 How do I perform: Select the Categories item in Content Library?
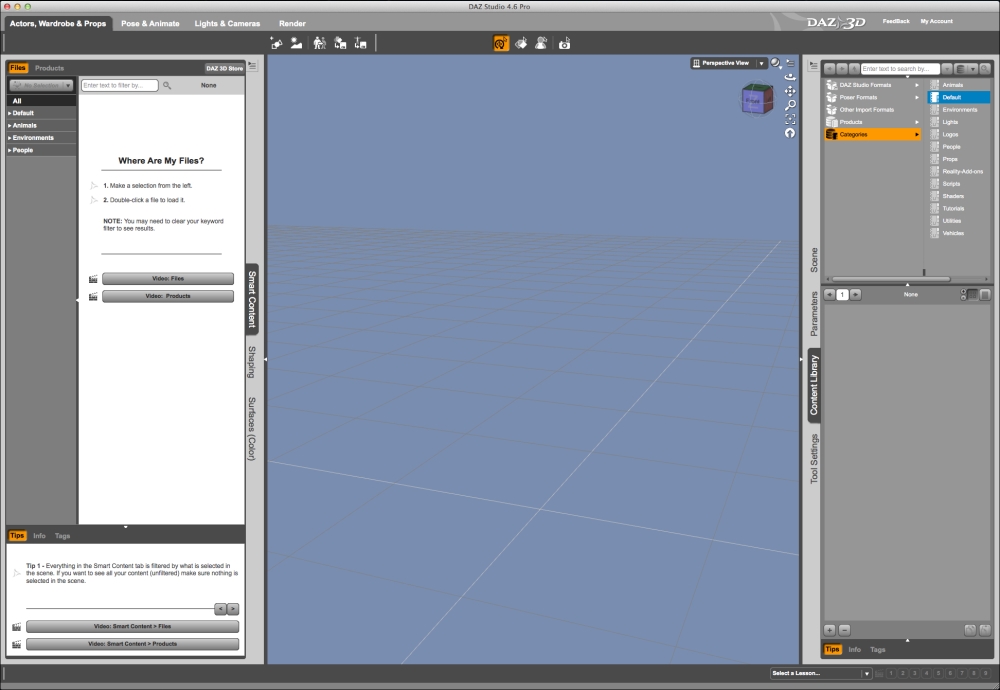tap(872, 135)
